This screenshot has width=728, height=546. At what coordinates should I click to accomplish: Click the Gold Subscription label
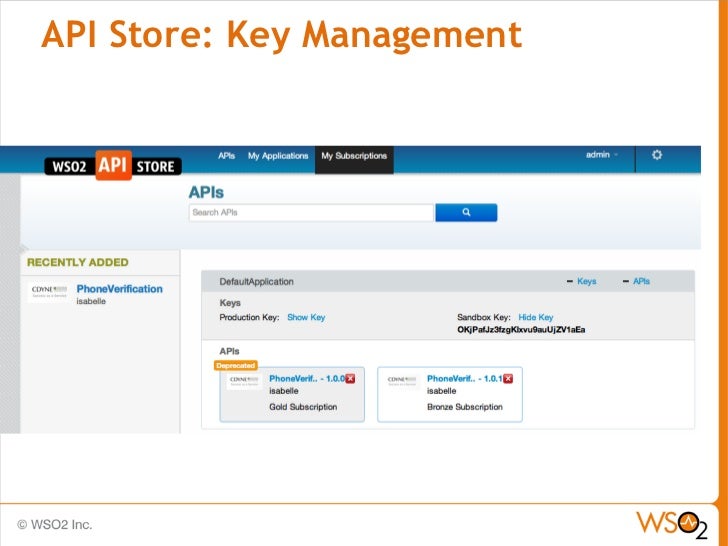(303, 407)
